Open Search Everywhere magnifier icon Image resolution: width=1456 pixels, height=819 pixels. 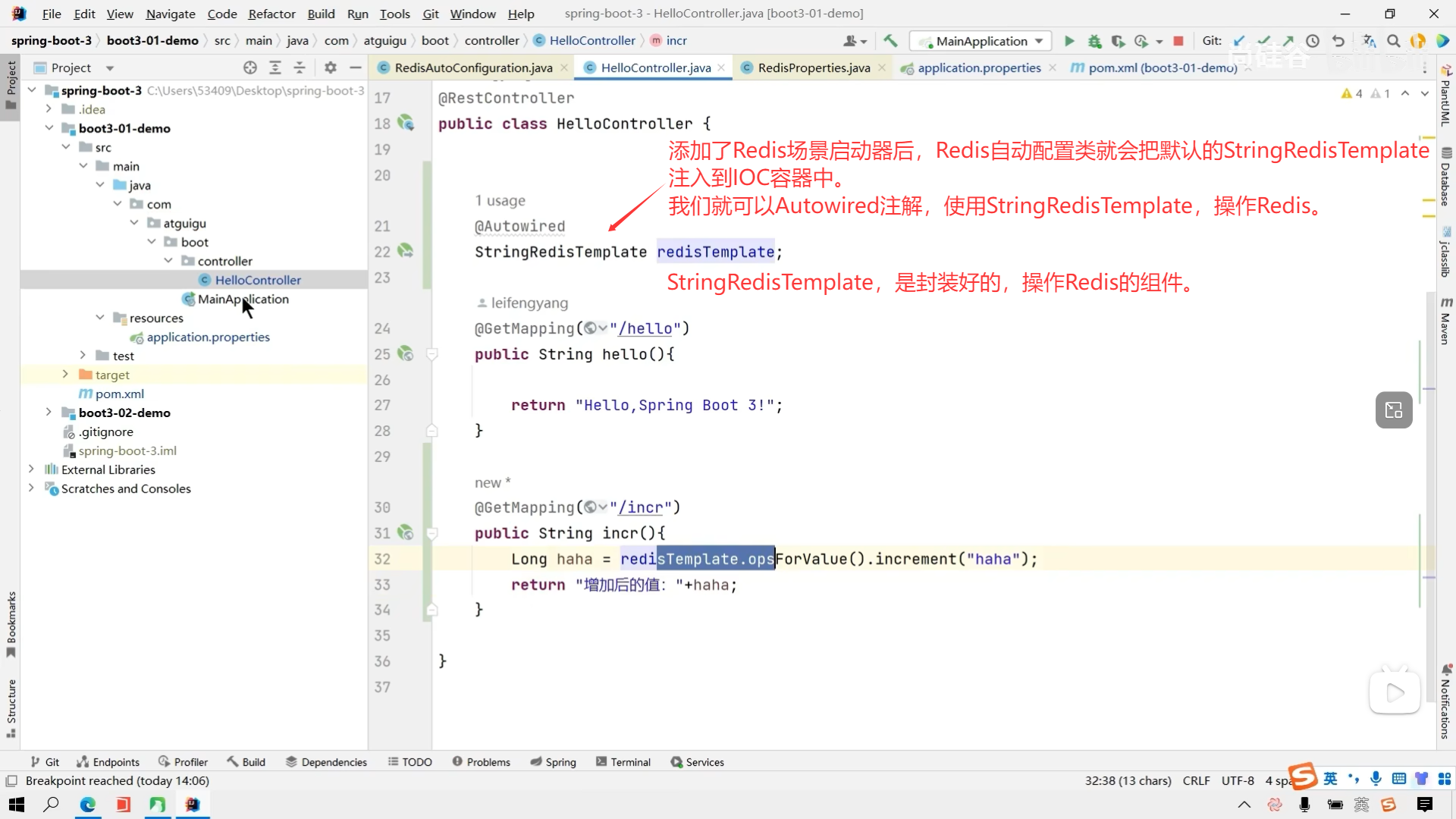point(1394,41)
